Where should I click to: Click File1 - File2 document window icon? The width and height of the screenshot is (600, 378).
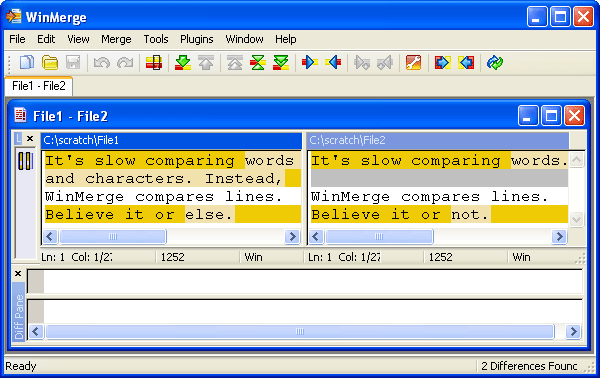(20, 115)
